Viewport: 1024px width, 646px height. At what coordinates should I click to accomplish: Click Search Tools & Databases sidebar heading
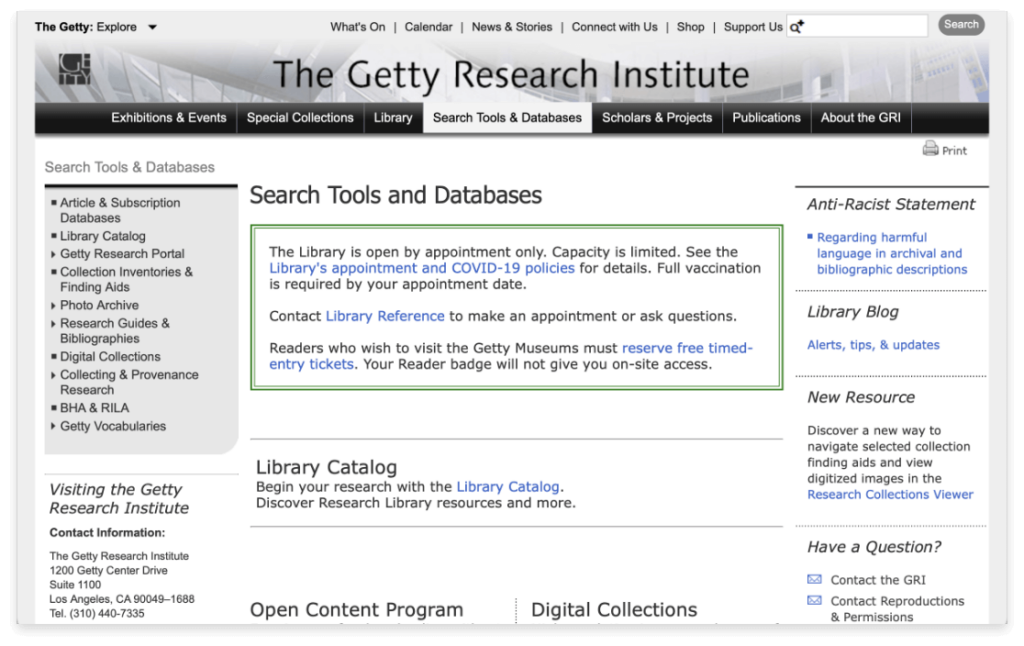click(129, 167)
